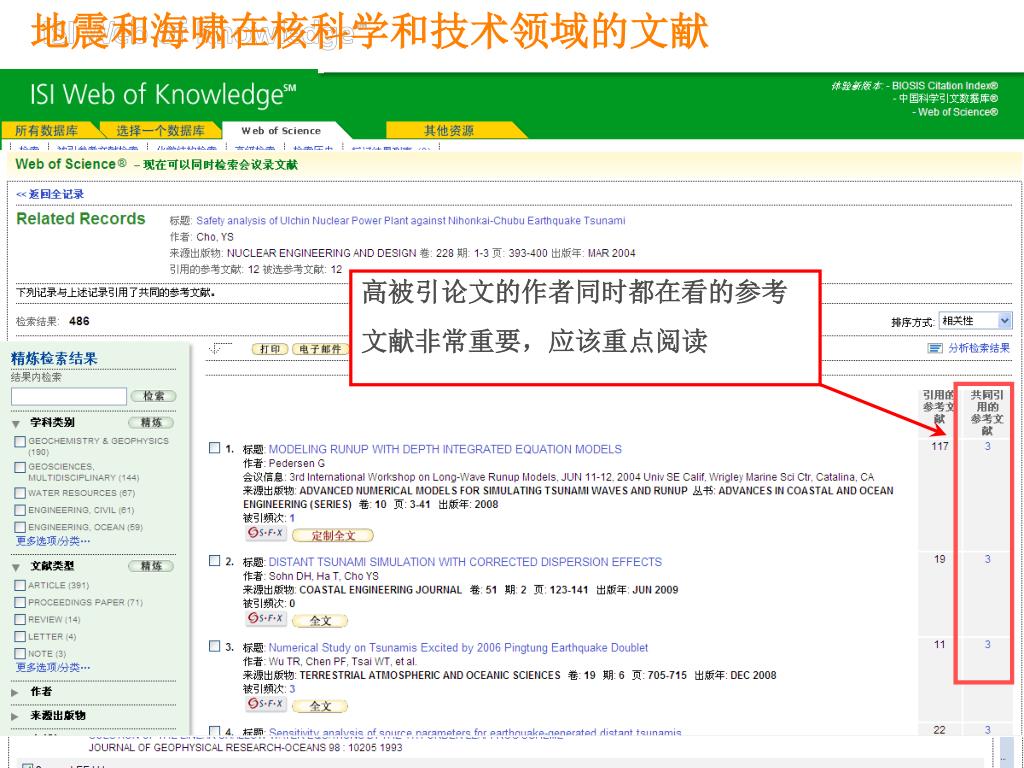
Task: Click 被引频次 count for record 1
Action: coord(292,518)
